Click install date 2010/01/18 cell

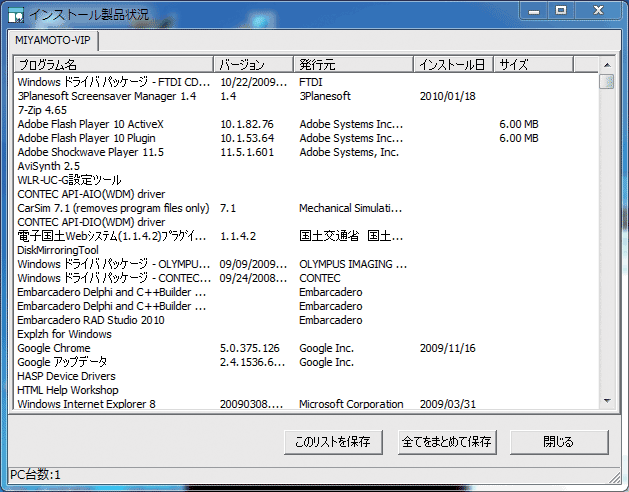coord(448,96)
